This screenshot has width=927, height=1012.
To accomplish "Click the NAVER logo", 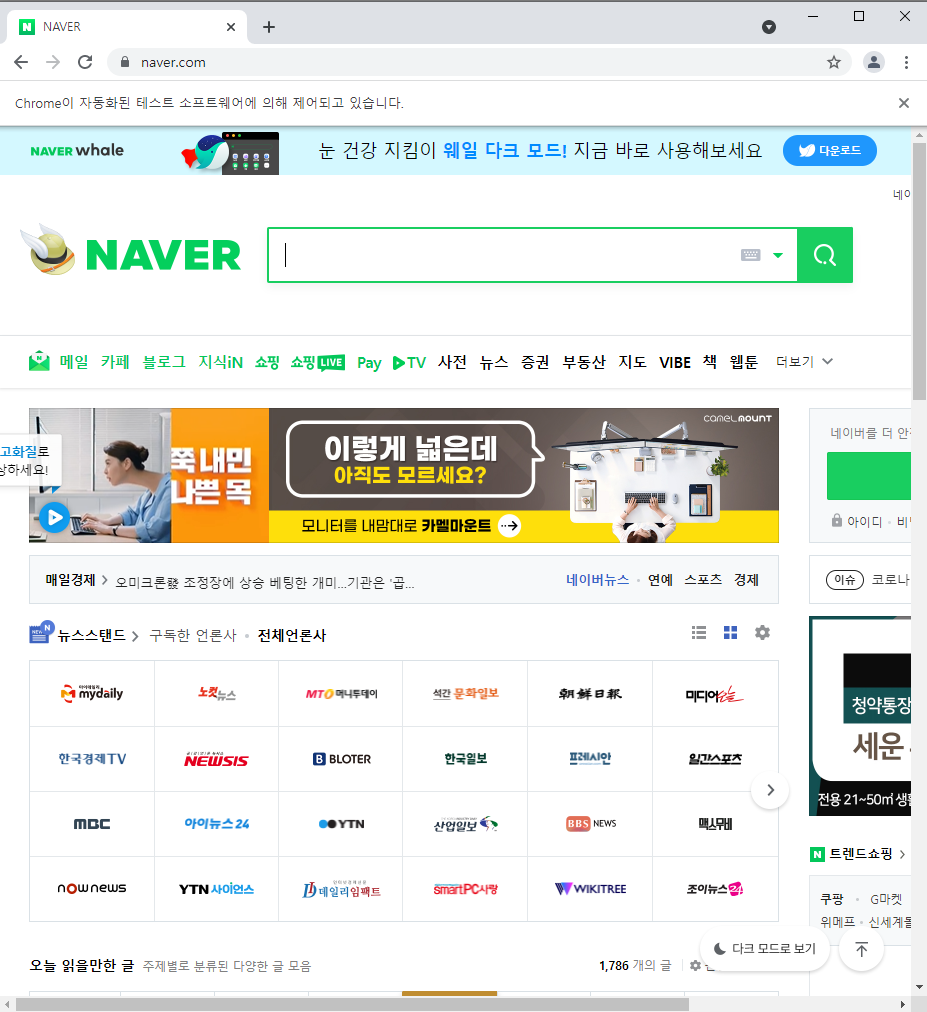I will point(163,255).
